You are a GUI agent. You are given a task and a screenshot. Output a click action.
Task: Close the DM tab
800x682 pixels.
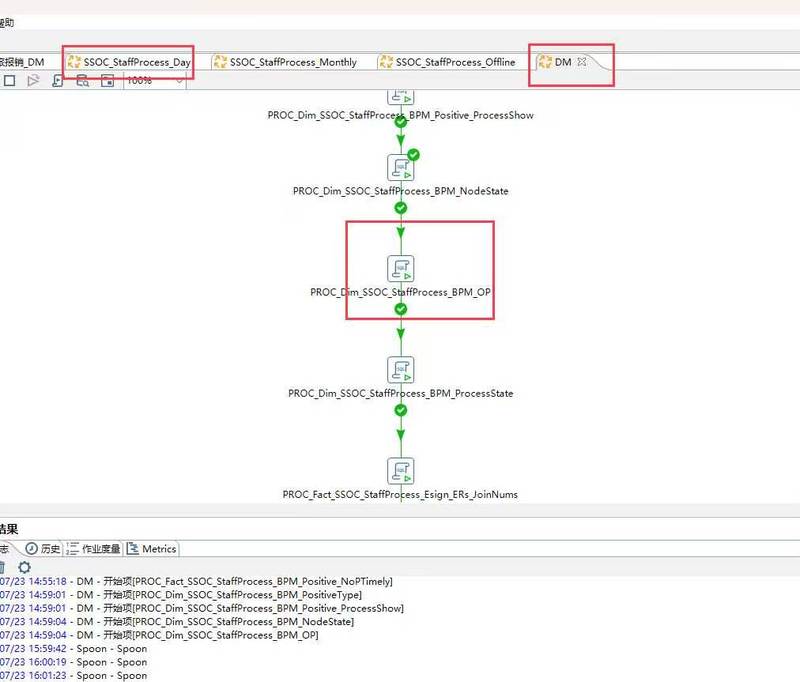(x=582, y=62)
